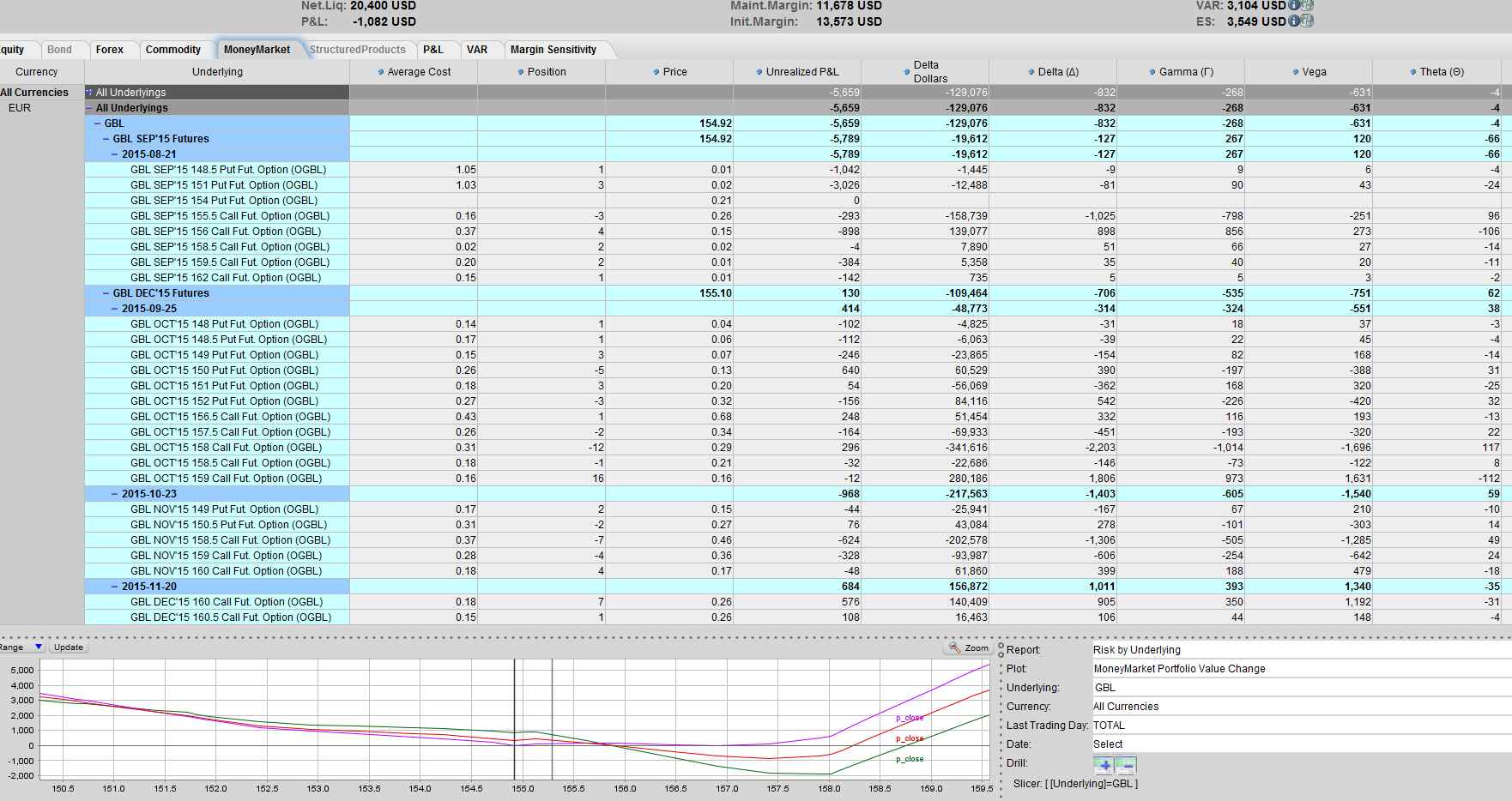Click the Currency field 'All Currencies' in report panel
This screenshot has height=801, width=1512.
[x=1301, y=707]
